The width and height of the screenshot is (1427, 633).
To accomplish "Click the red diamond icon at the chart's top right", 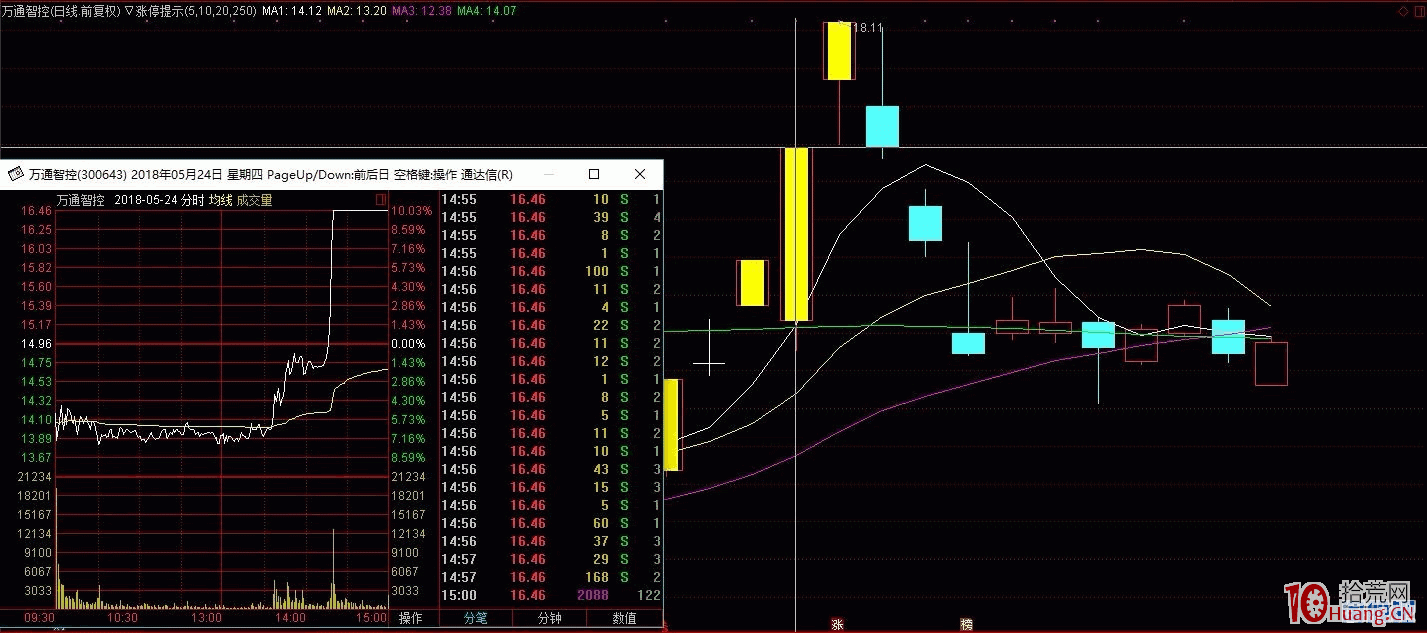I will click(x=1405, y=10).
